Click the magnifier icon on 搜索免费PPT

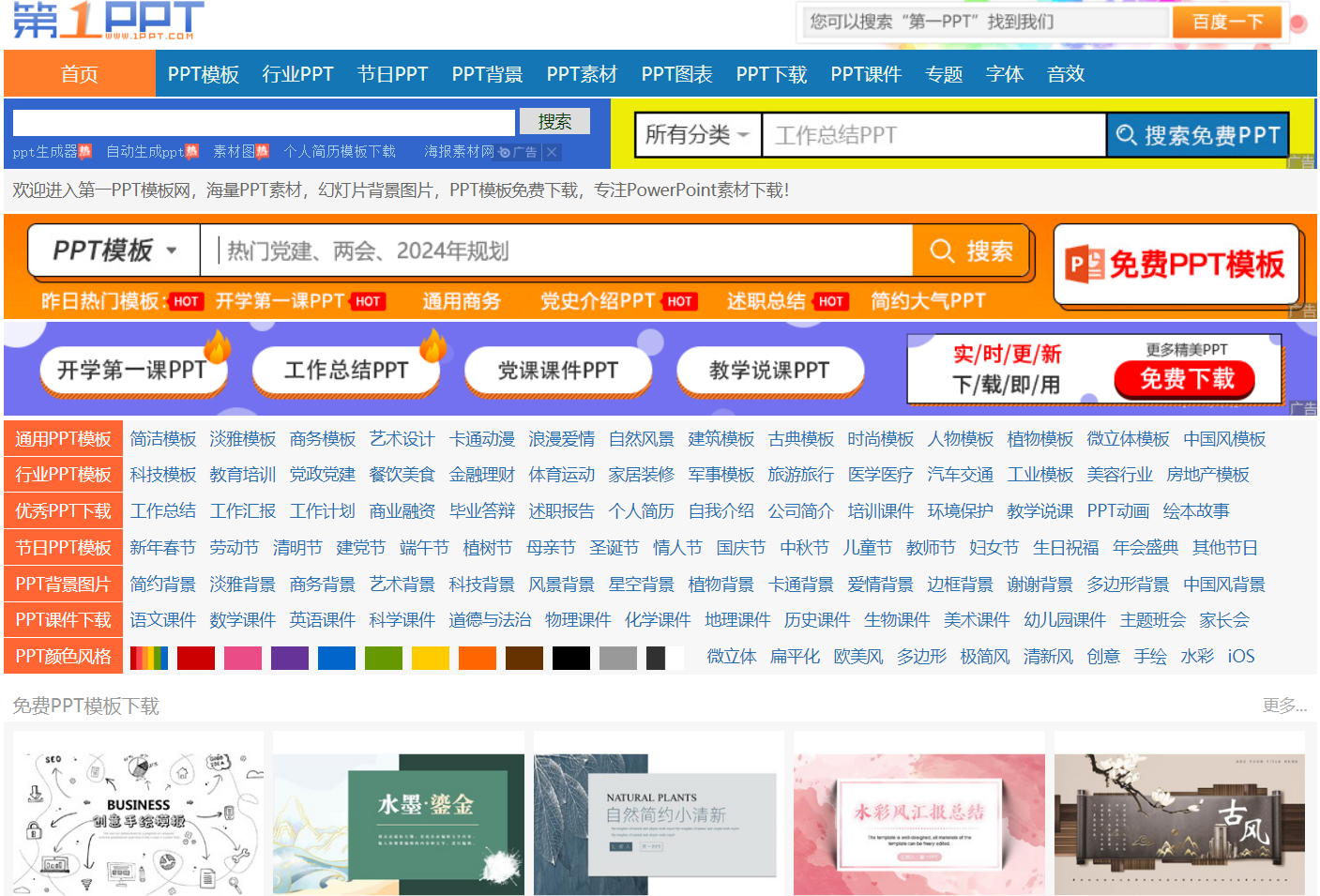pyautogui.click(x=1127, y=134)
